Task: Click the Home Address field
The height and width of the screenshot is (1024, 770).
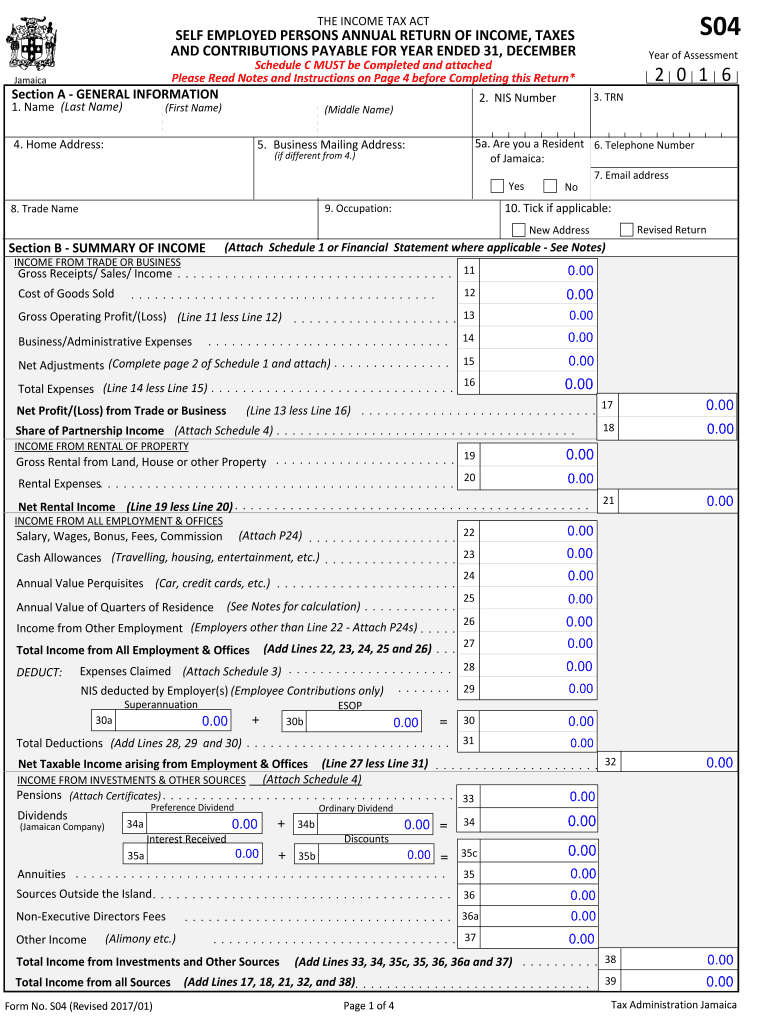Action: tap(128, 172)
